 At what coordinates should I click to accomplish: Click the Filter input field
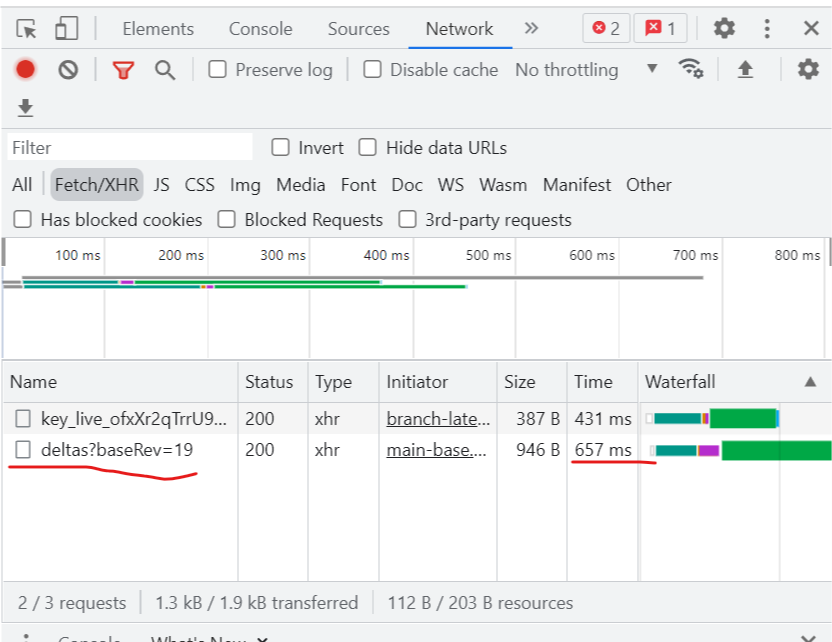(128, 146)
